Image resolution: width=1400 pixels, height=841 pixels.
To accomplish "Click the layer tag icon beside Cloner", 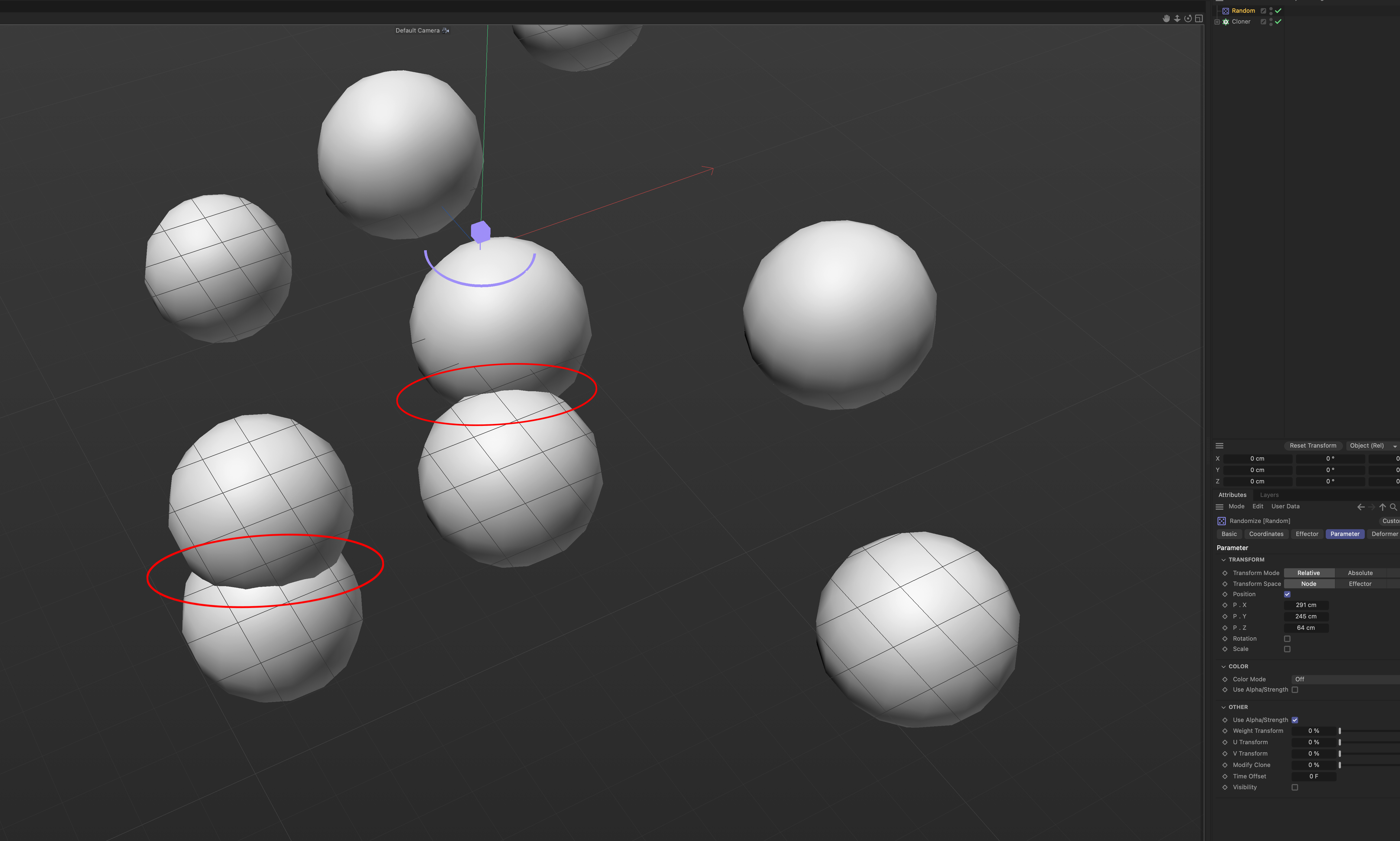I will [1263, 21].
